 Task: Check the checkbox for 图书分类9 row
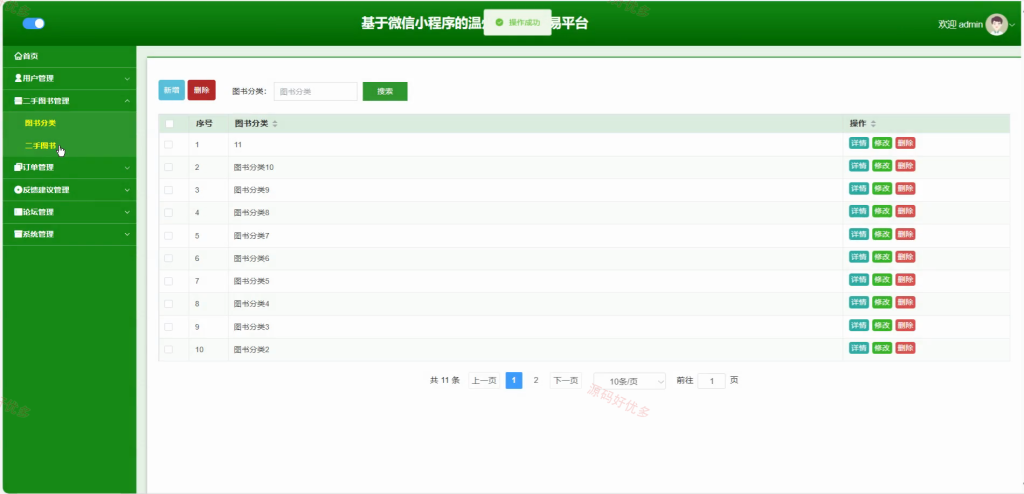tap(168, 190)
